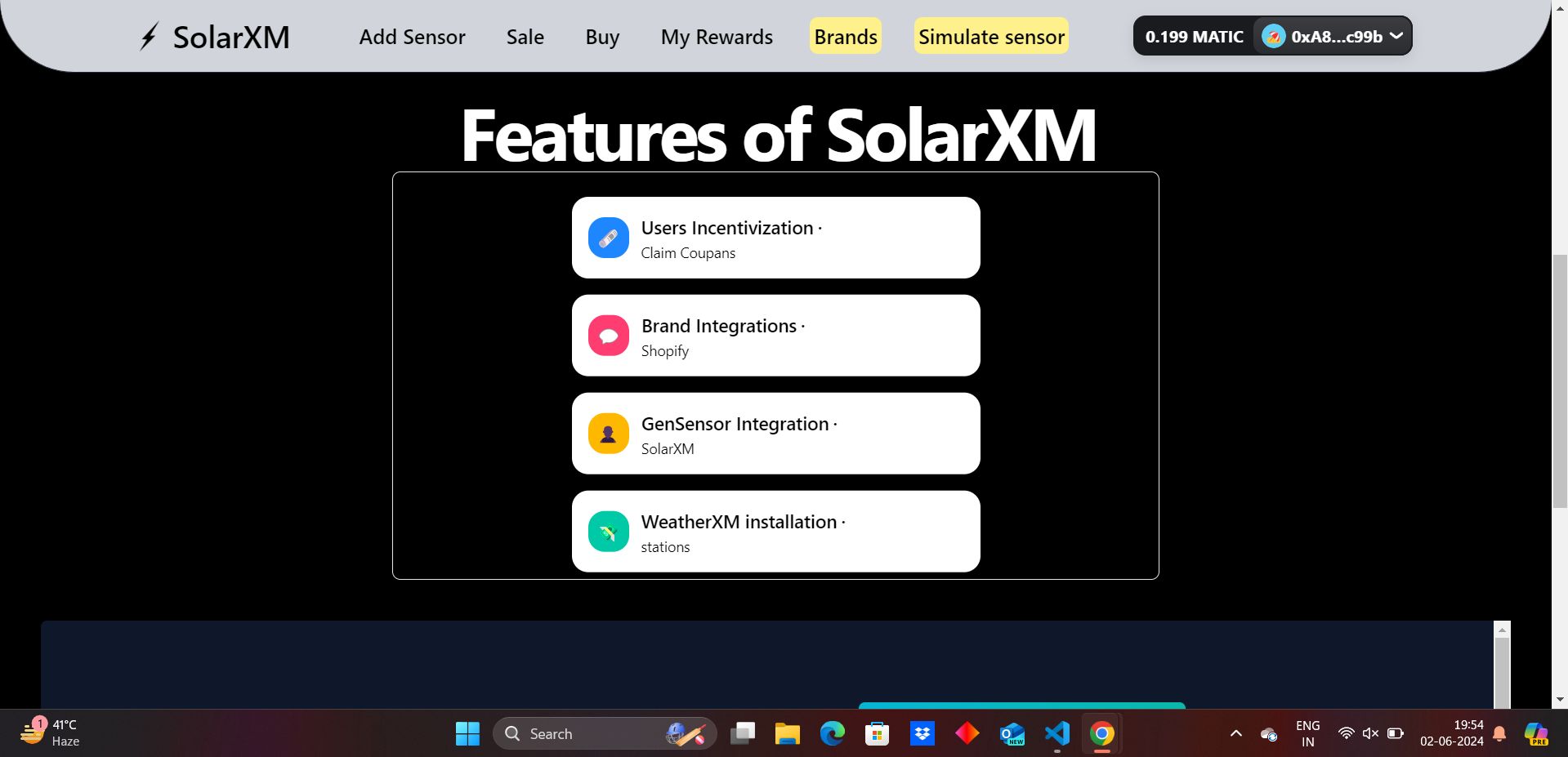1568x757 pixels.
Task: Click the inner panel scrollbar thumb
Action: pos(1502,673)
